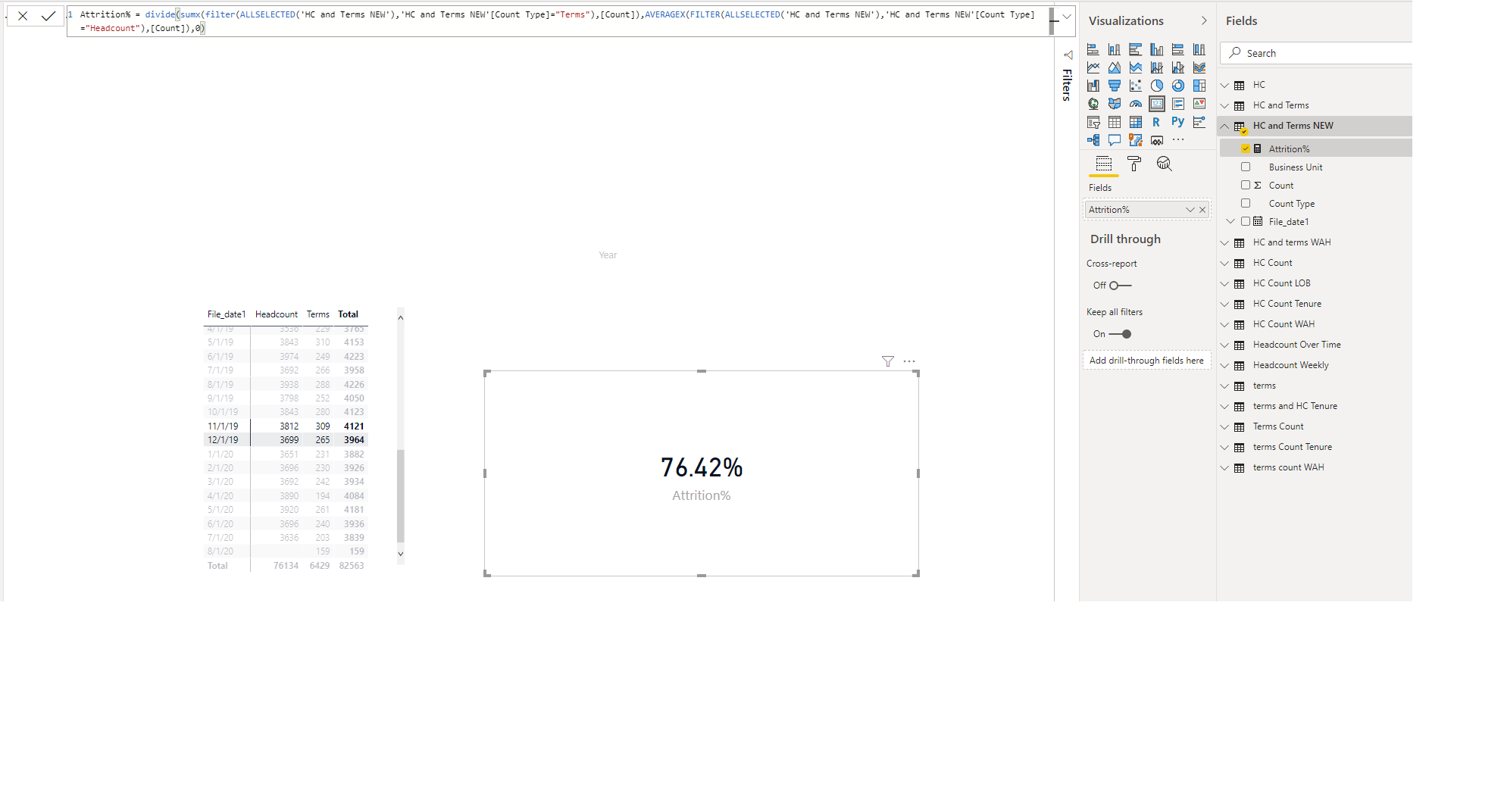Uncheck the Attrition% field checkbox
Image resolution: width=1504 pixels, height=812 pixels.
pos(1246,148)
